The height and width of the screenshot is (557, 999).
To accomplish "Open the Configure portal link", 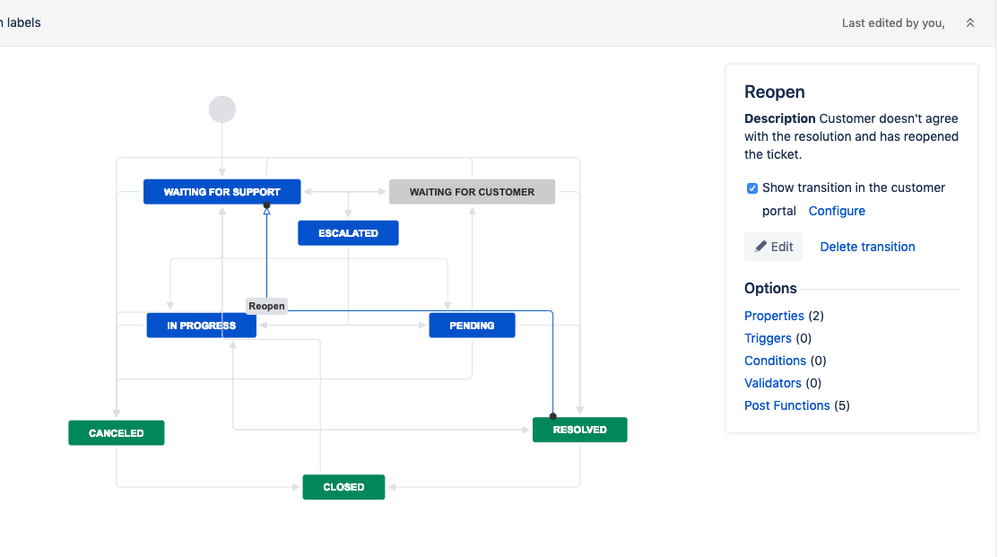I will (836, 211).
